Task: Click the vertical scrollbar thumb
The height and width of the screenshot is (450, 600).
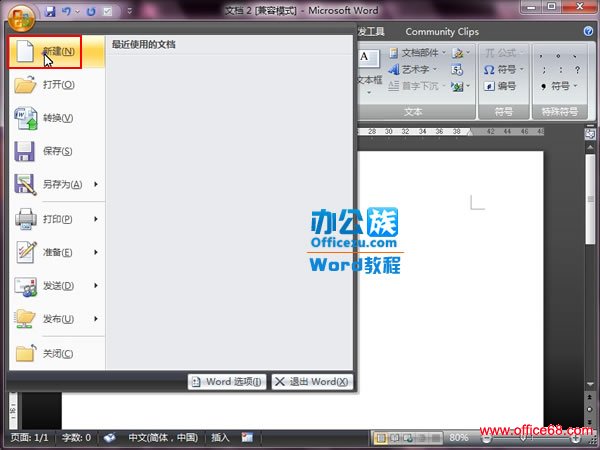Action: pos(590,199)
